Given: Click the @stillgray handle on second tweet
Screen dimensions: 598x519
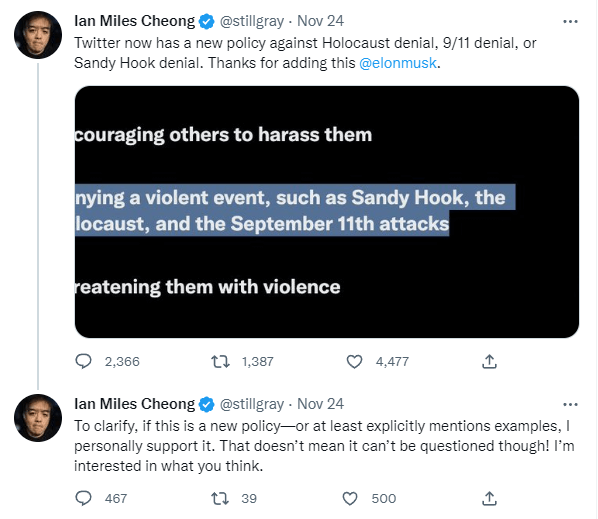Looking at the screenshot, I should [x=252, y=404].
